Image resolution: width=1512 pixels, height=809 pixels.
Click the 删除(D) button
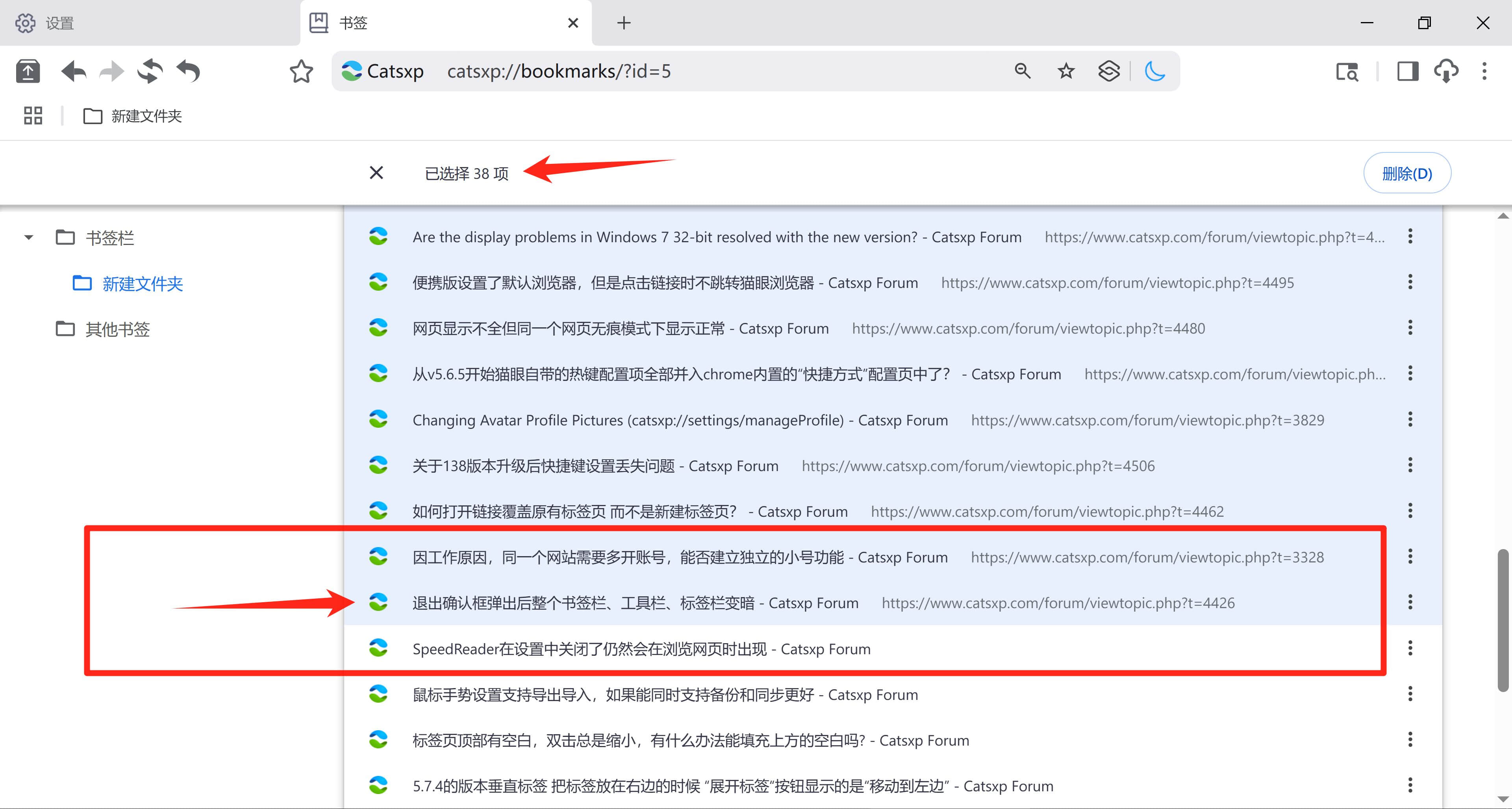1407,173
